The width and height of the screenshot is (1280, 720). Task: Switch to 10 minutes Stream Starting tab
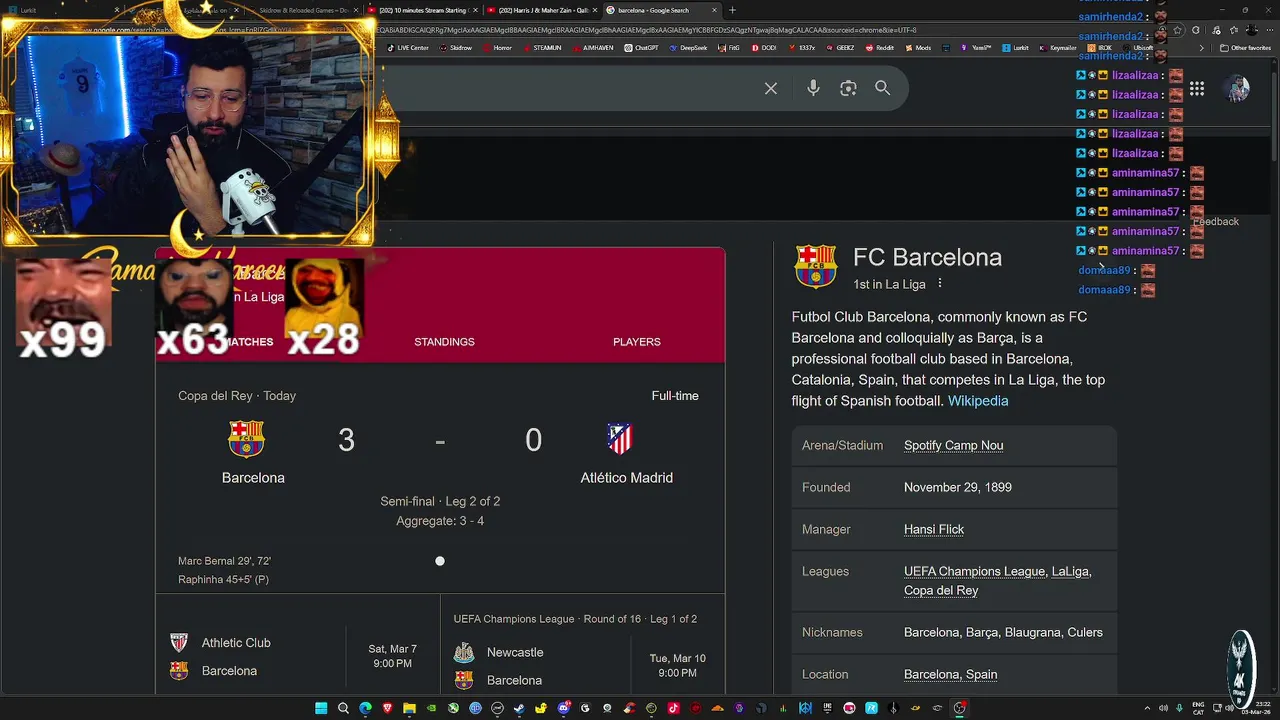tap(420, 10)
